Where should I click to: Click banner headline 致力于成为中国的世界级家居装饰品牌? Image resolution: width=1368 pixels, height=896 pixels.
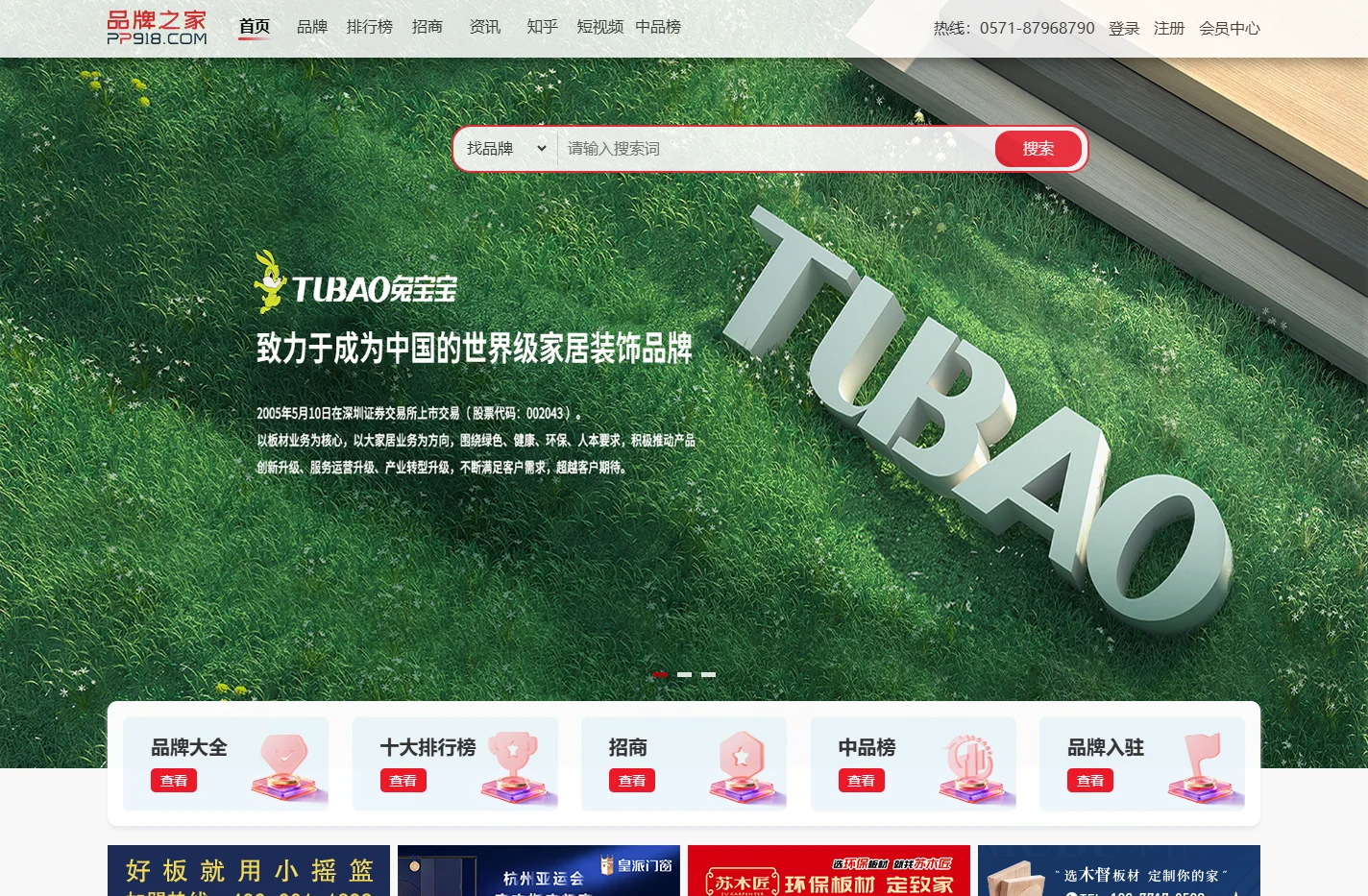point(475,349)
